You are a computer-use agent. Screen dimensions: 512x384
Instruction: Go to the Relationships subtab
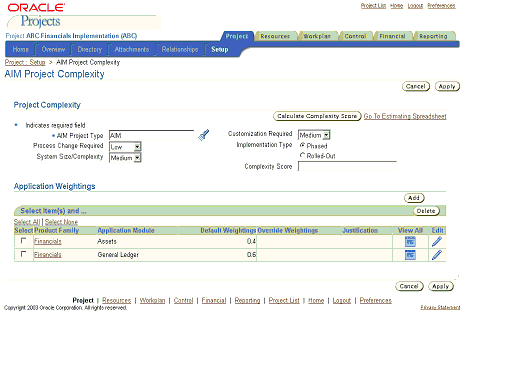[x=180, y=49]
